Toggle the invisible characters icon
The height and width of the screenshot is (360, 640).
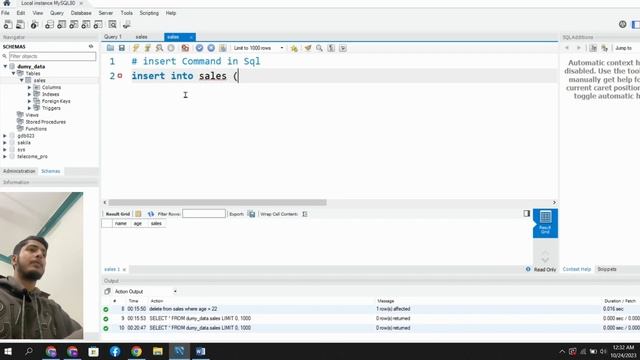331,48
